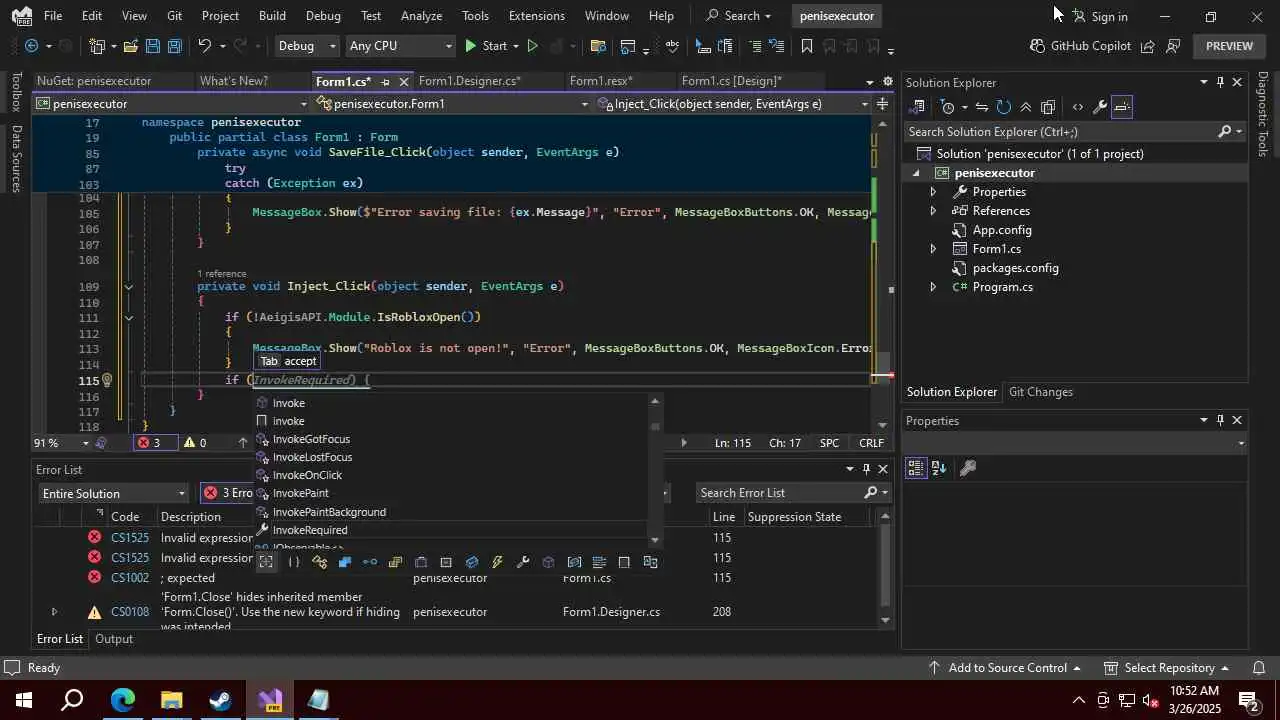This screenshot has height=720, width=1280.
Task: Switch to the Form1.cs [Design]* tab
Action: pyautogui.click(x=731, y=81)
